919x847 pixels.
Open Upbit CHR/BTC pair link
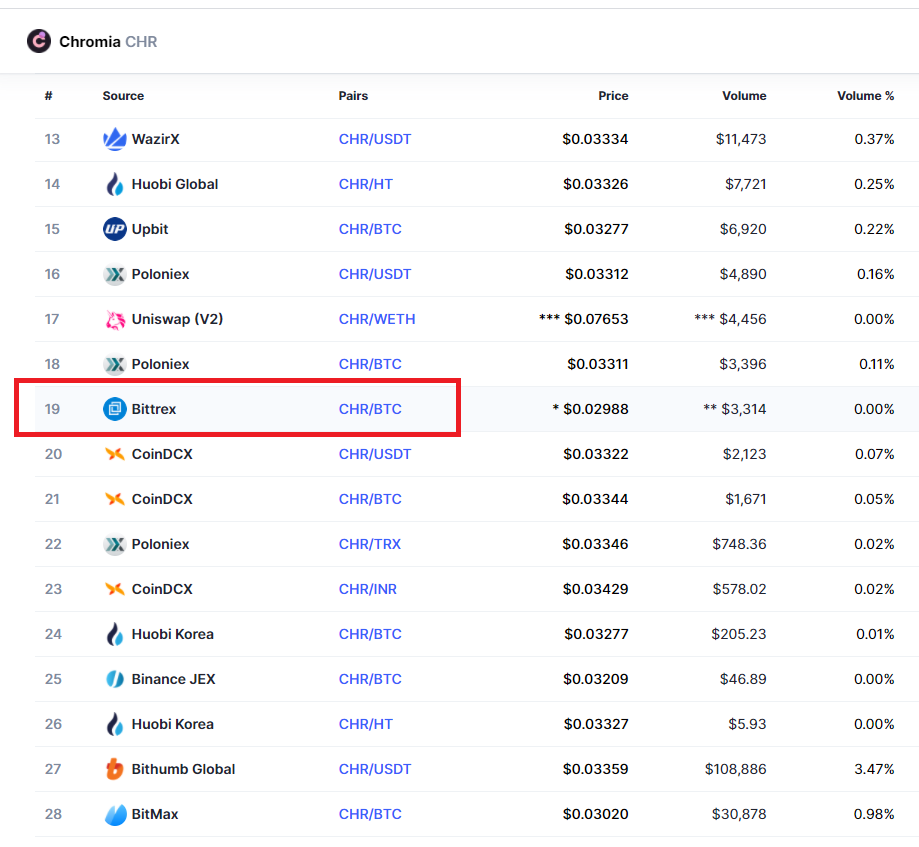(x=370, y=229)
